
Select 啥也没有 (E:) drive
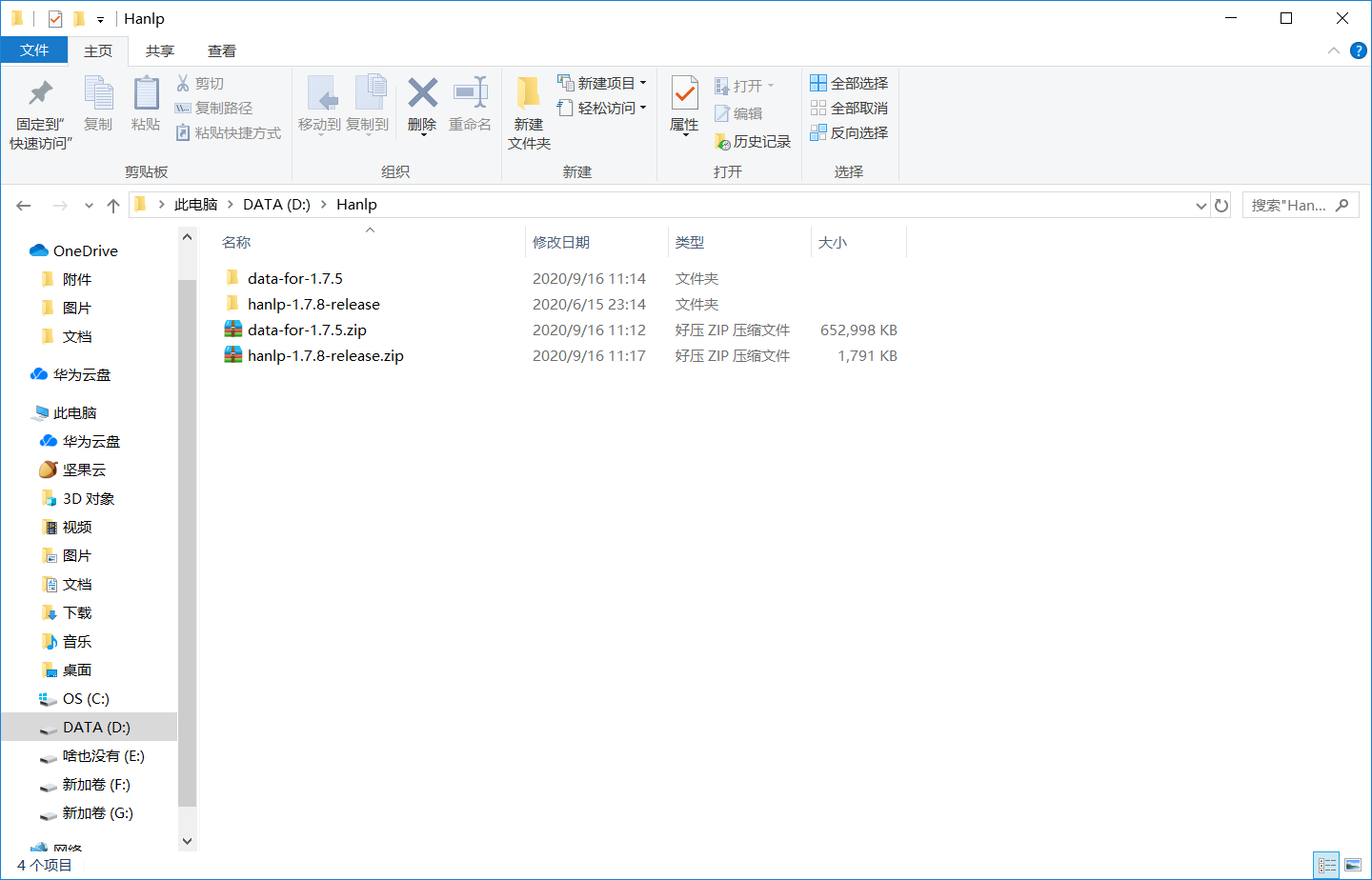[x=103, y=755]
